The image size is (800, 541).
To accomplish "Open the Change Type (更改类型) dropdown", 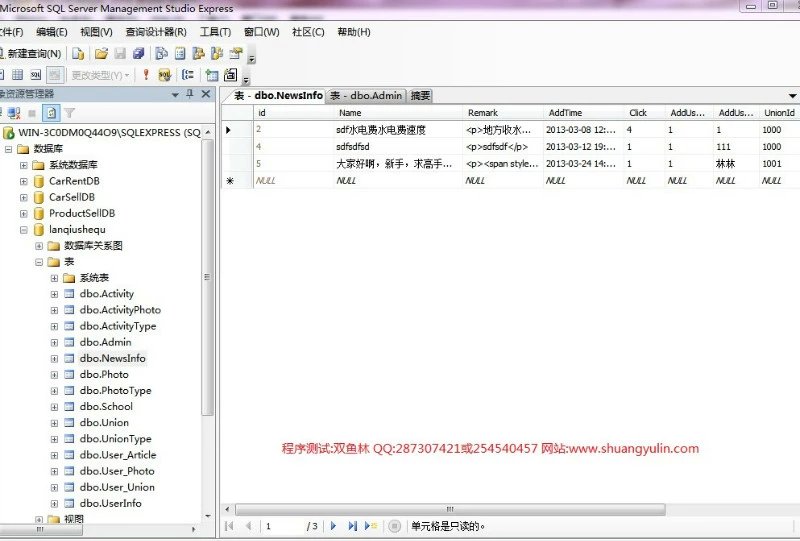I will coord(100,76).
